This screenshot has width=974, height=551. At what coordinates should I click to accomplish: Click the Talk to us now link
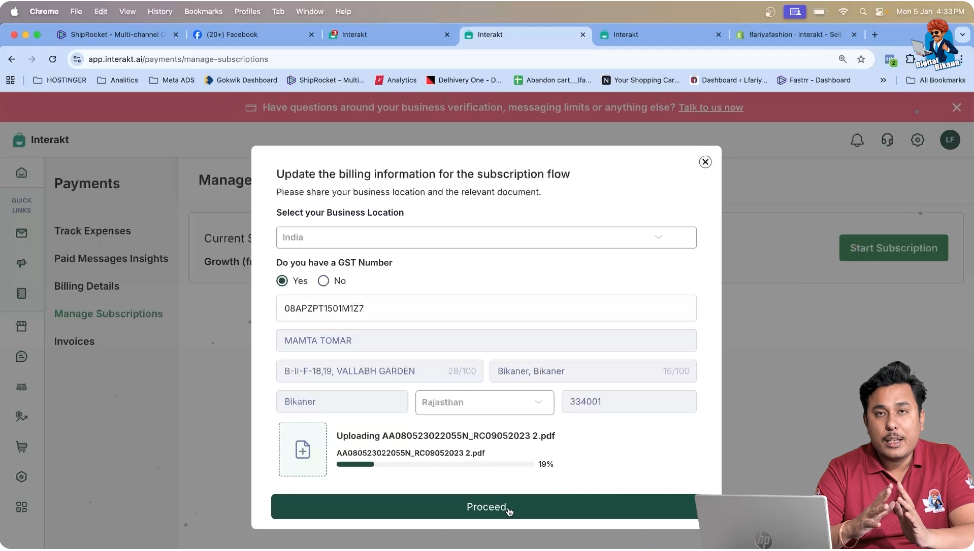[x=711, y=107]
